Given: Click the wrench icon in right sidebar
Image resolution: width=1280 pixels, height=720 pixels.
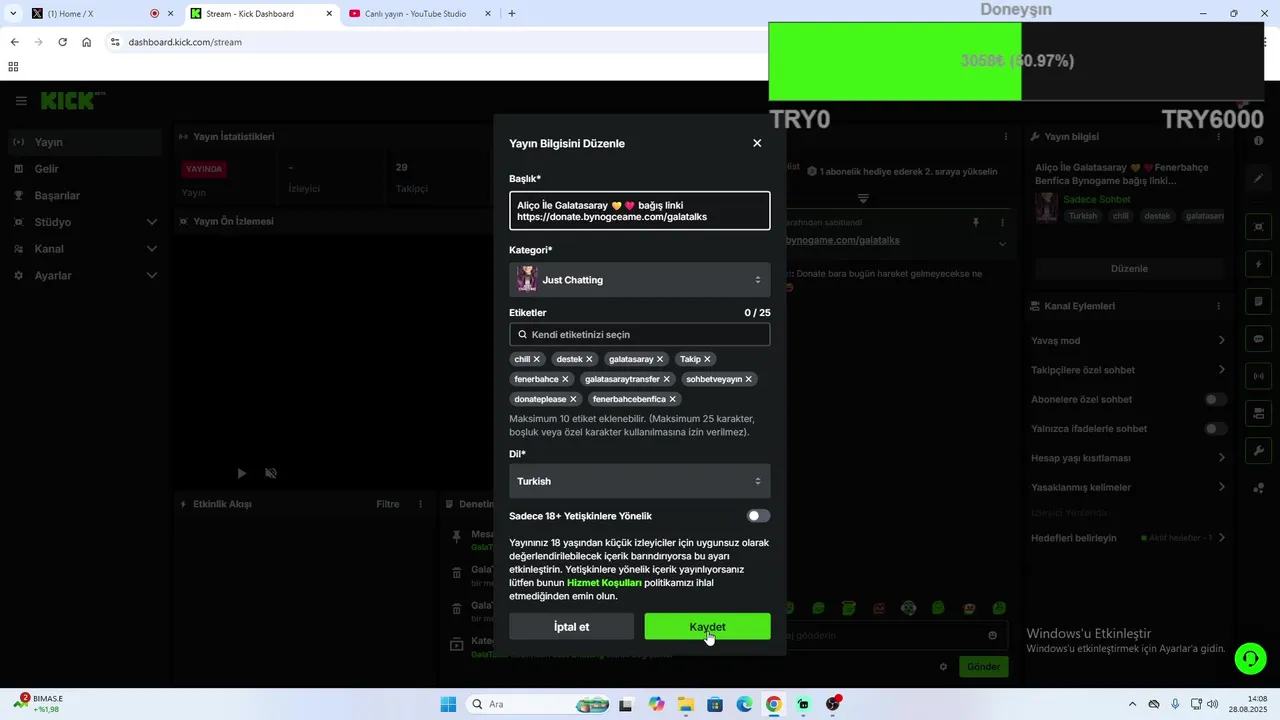Looking at the screenshot, I should [1259, 451].
